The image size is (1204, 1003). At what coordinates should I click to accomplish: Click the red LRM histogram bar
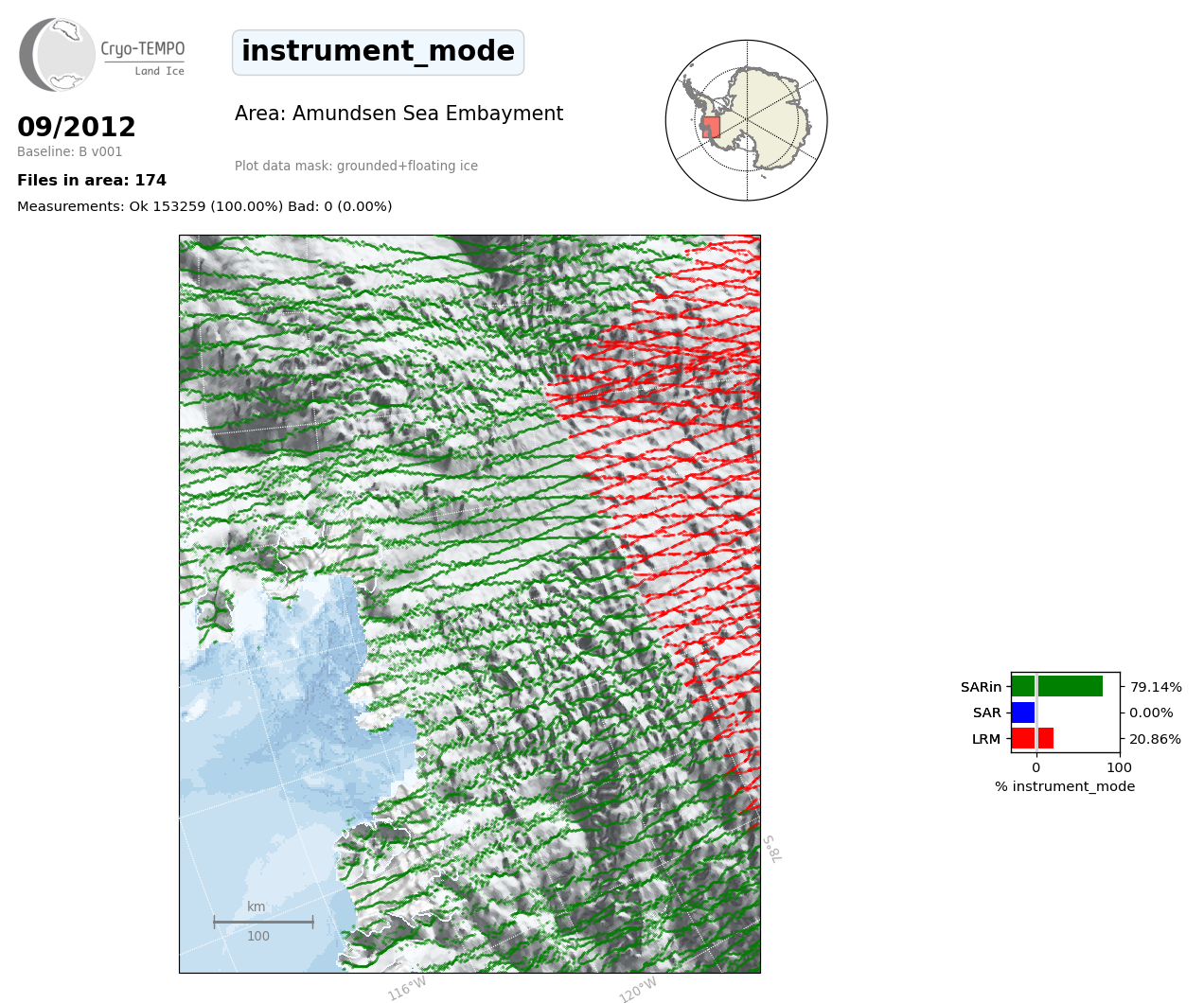[1032, 739]
